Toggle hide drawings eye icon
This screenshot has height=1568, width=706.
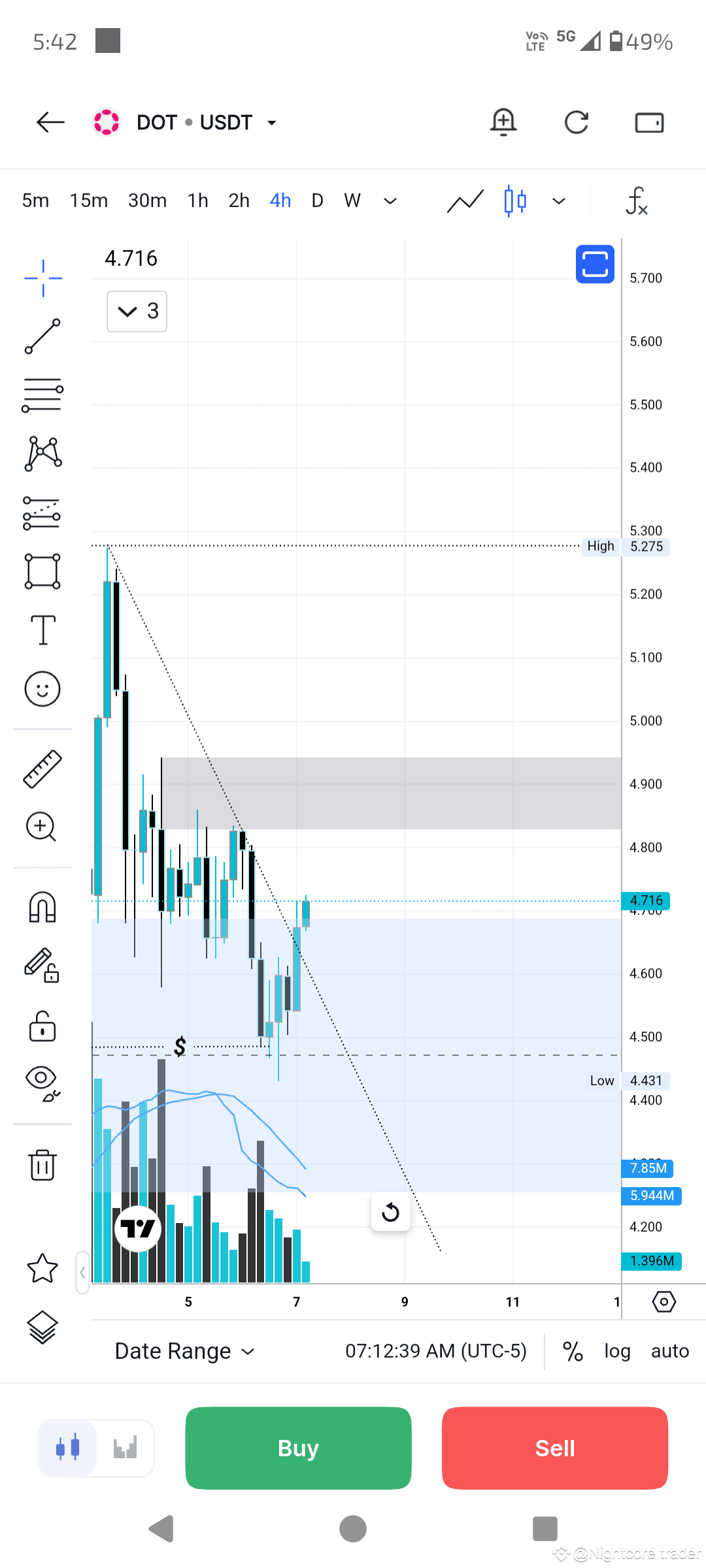coord(42,1084)
